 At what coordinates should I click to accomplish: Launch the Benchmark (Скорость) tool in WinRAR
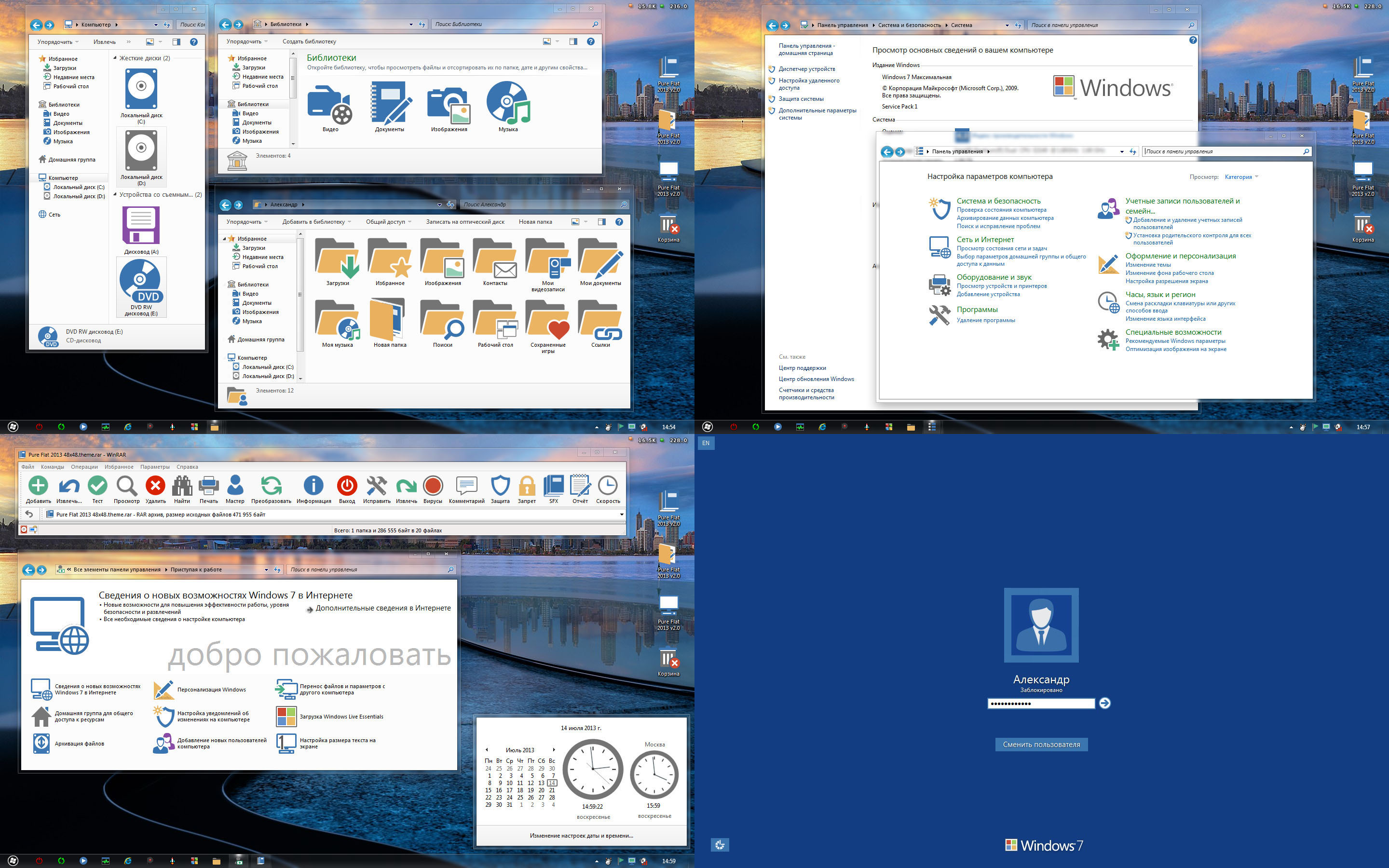pos(608,488)
